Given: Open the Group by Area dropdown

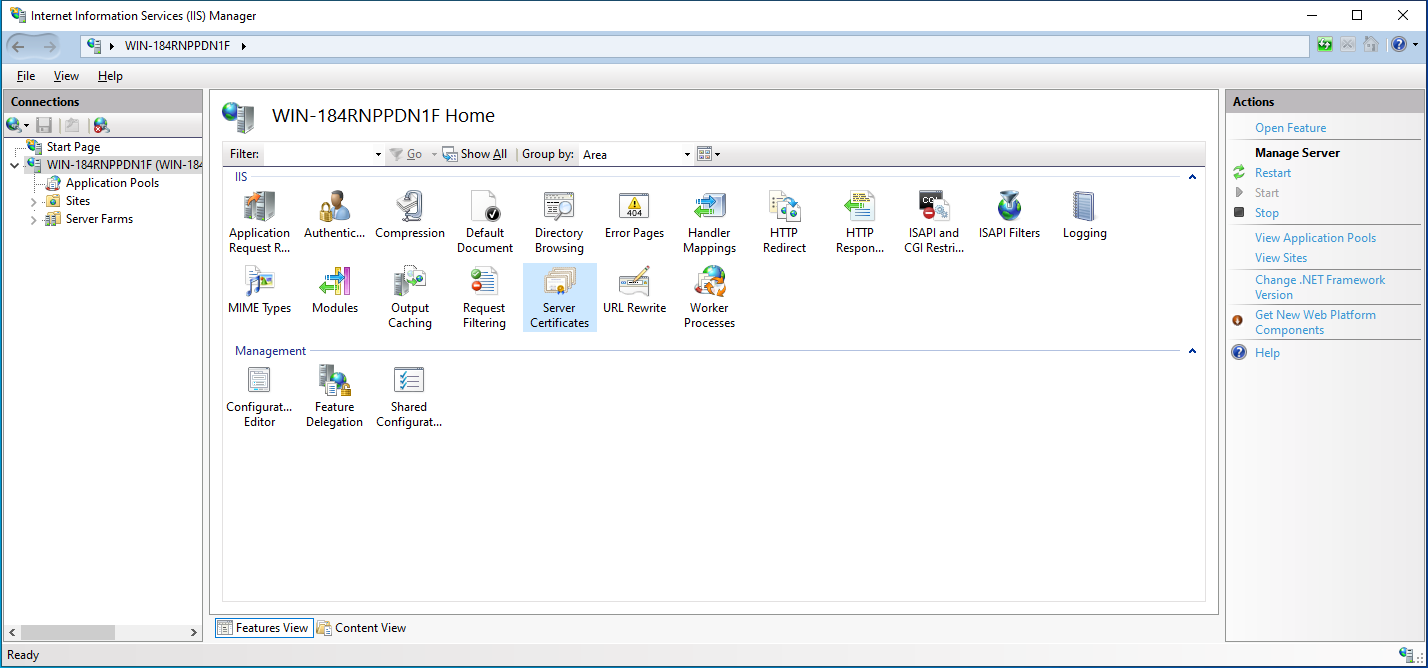Looking at the screenshot, I should (x=687, y=154).
